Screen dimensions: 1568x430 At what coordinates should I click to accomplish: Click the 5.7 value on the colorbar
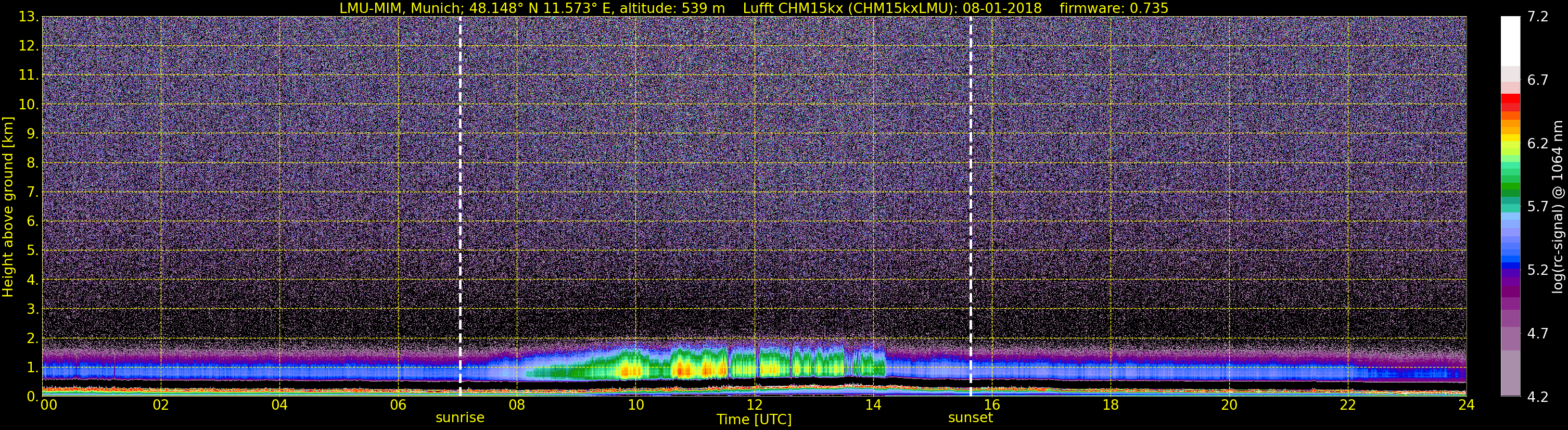(x=1538, y=207)
